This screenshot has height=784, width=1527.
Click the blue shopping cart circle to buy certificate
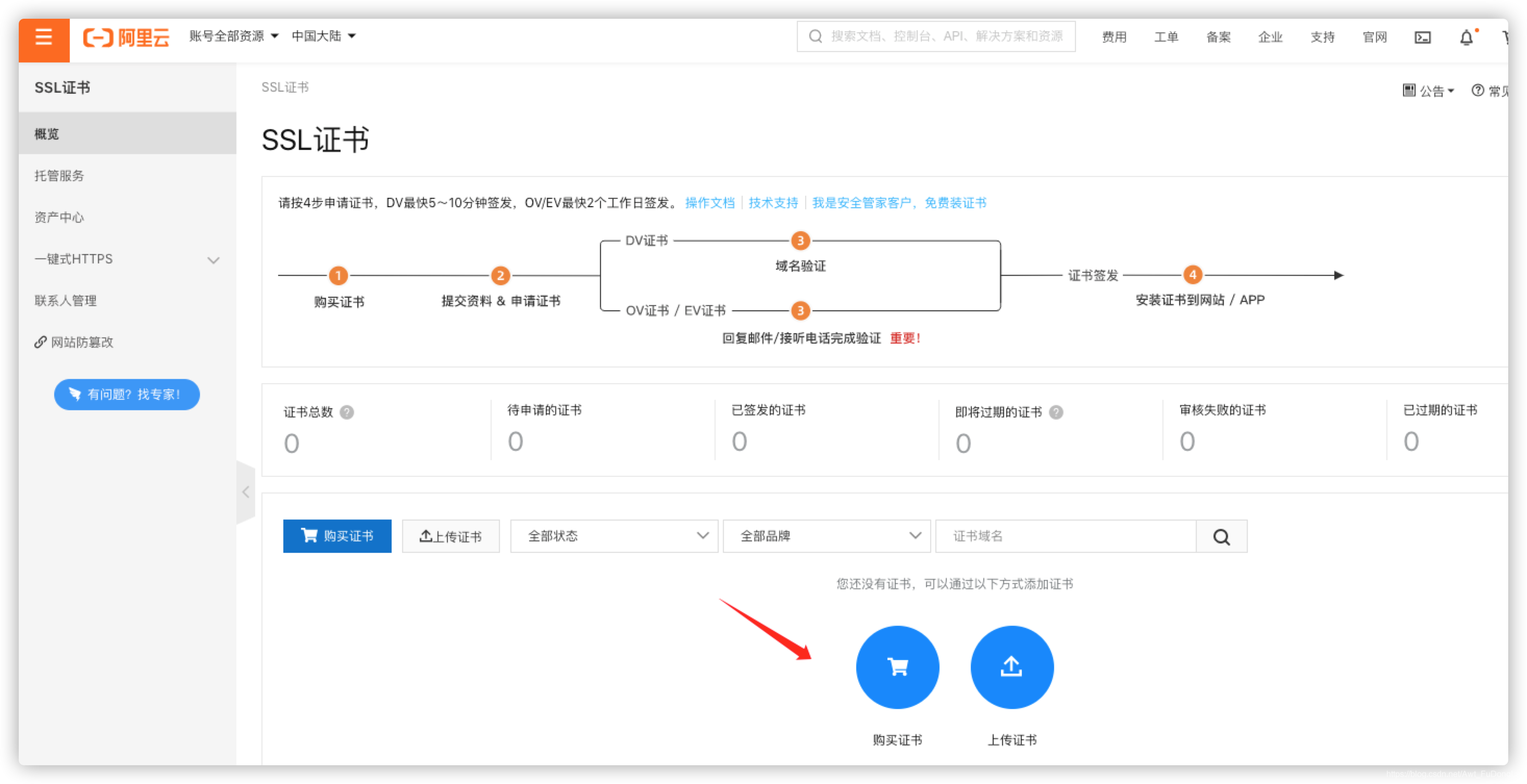(897, 667)
